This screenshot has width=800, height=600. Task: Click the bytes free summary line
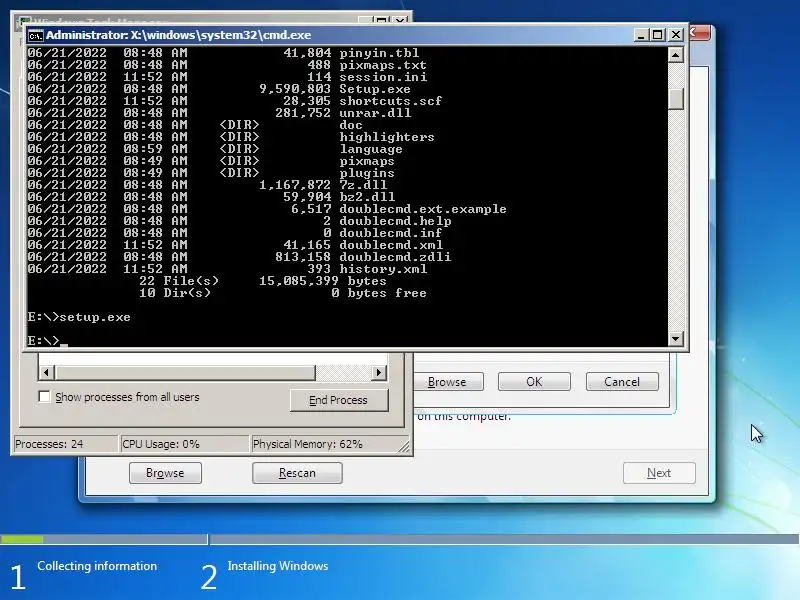[283, 293]
